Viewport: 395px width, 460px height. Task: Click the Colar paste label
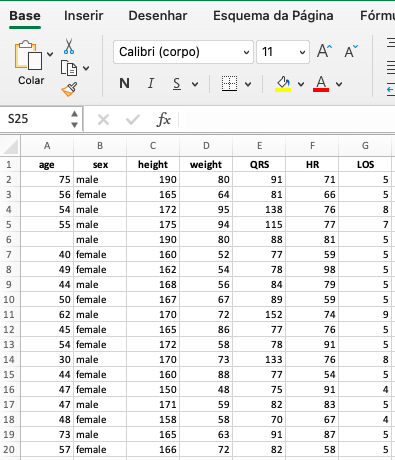(31, 80)
